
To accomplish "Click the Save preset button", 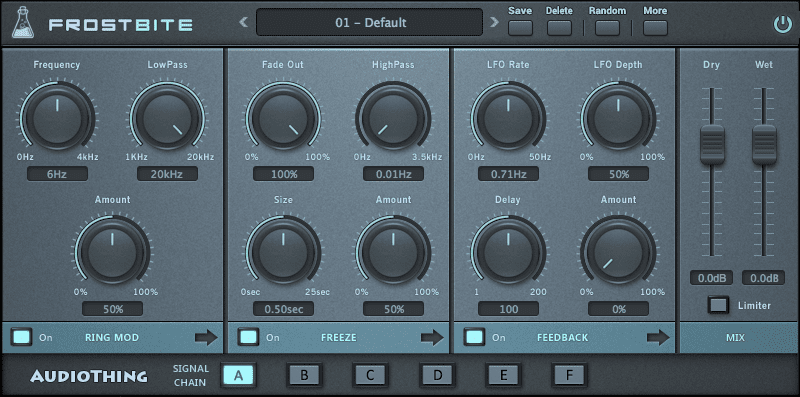I will coord(520,28).
